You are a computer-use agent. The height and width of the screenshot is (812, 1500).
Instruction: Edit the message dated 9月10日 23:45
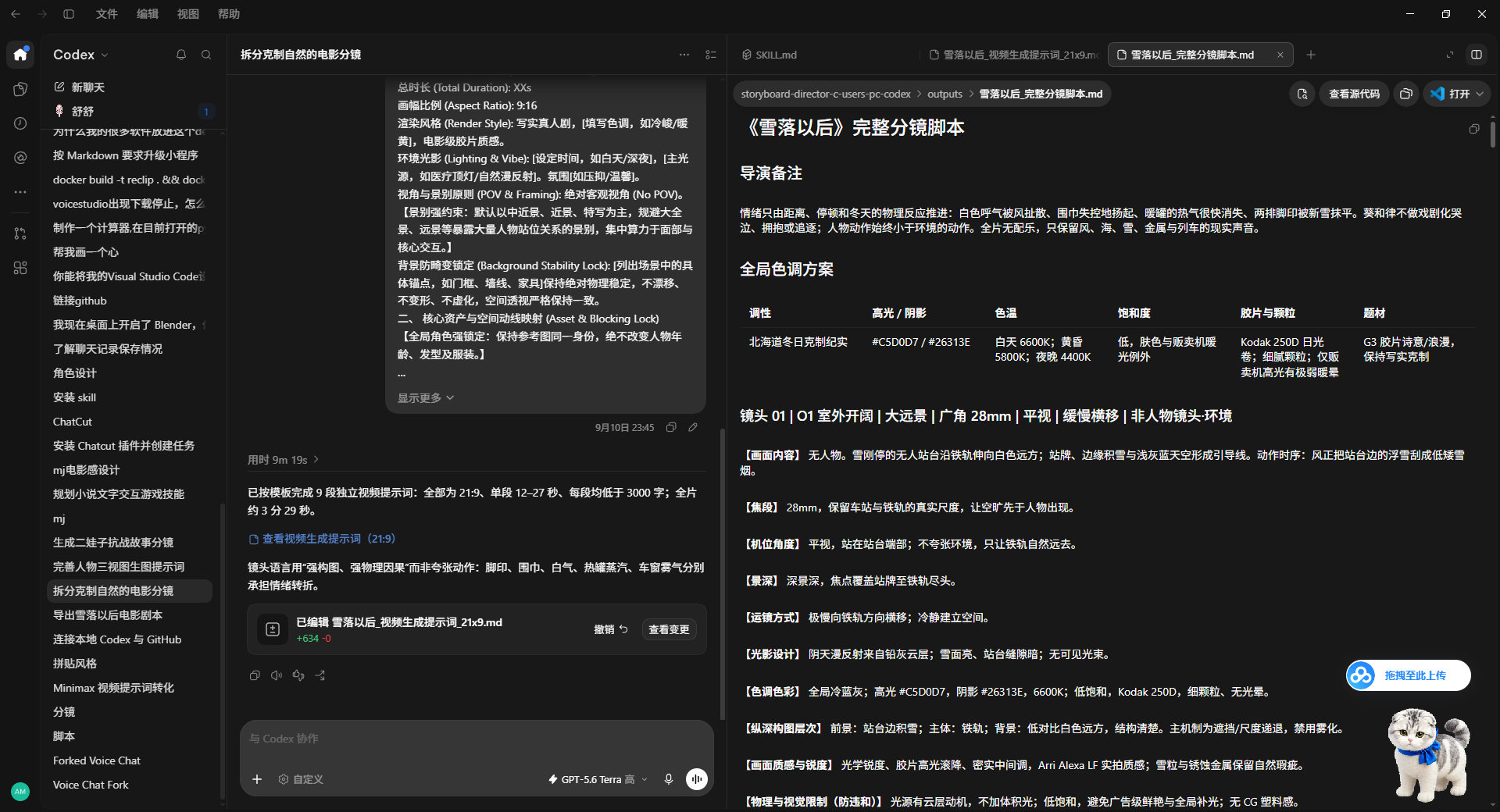pyautogui.click(x=693, y=427)
